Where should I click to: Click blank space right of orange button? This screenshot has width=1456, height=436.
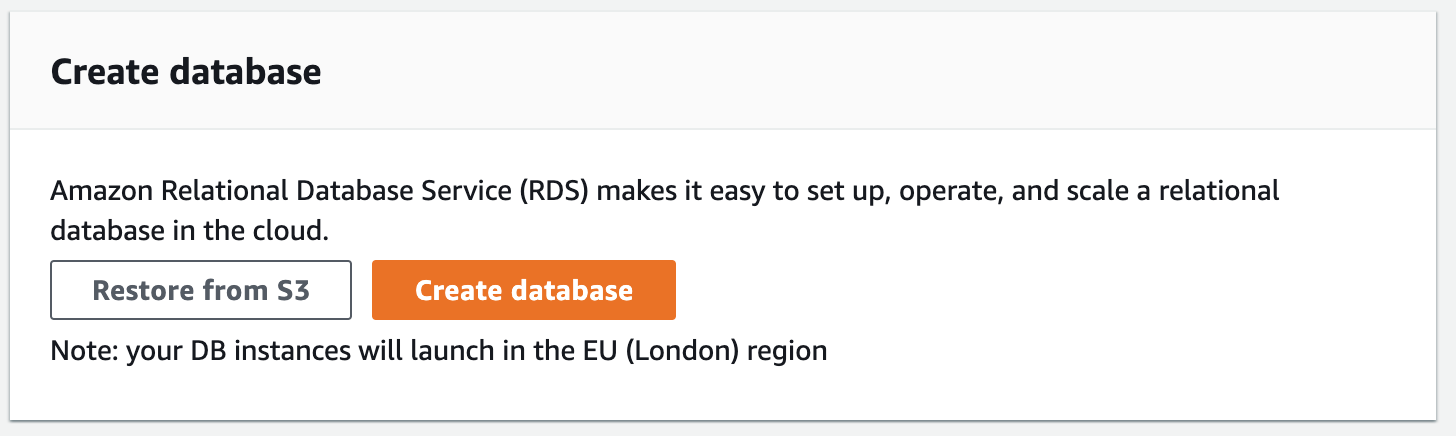(x=1000, y=290)
